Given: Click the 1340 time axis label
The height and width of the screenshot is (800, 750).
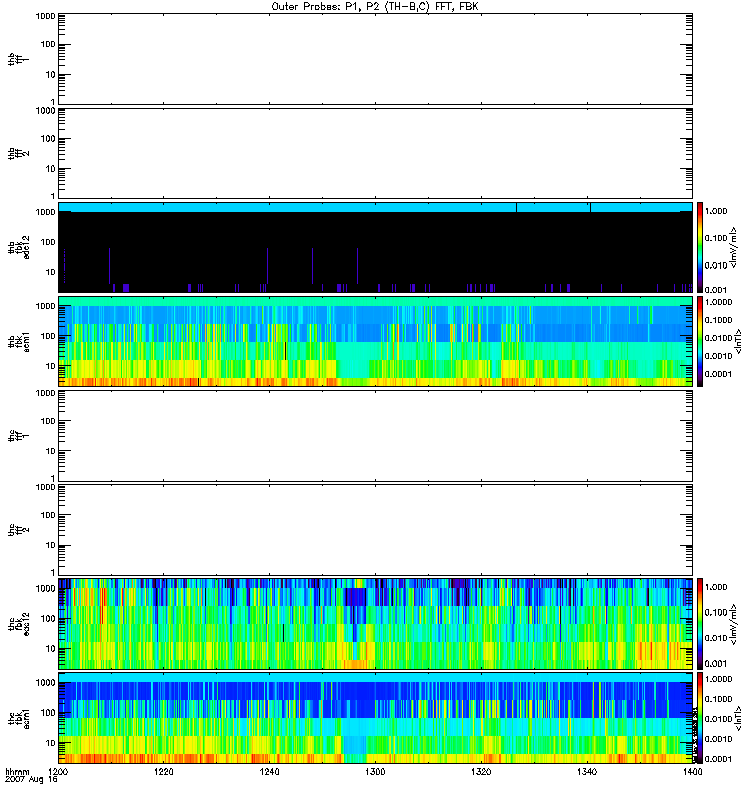Looking at the screenshot, I should [585, 774].
